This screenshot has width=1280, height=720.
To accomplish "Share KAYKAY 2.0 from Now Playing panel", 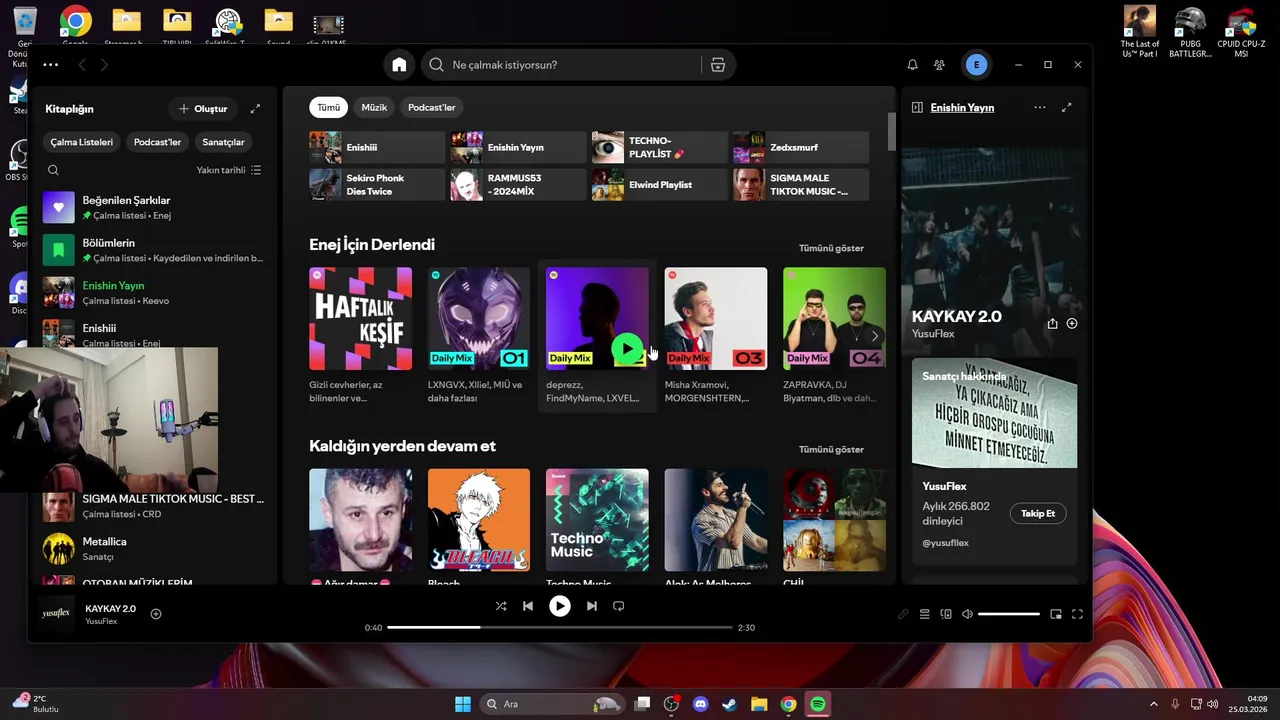I will click(1052, 324).
